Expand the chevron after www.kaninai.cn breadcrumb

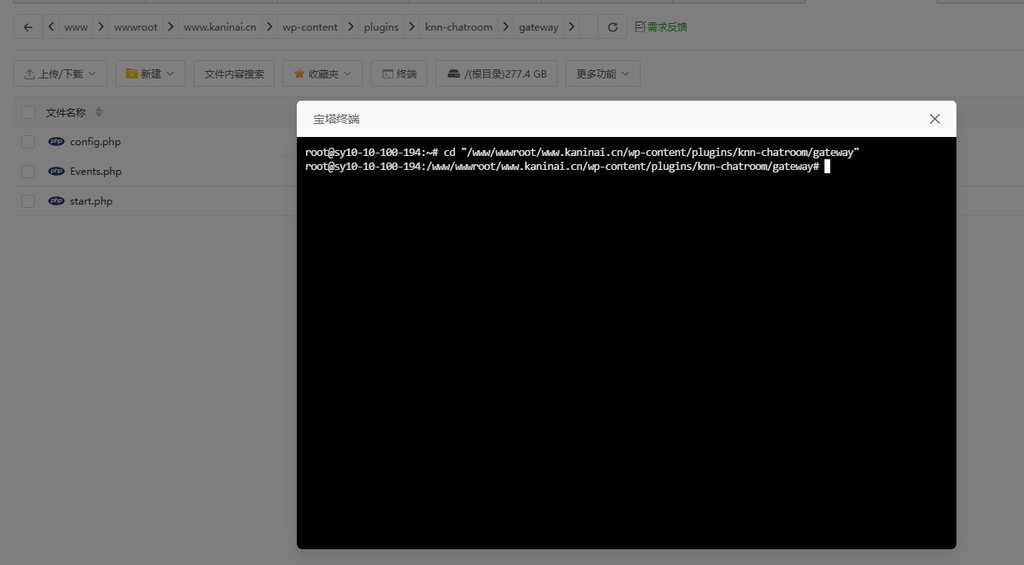tap(269, 27)
